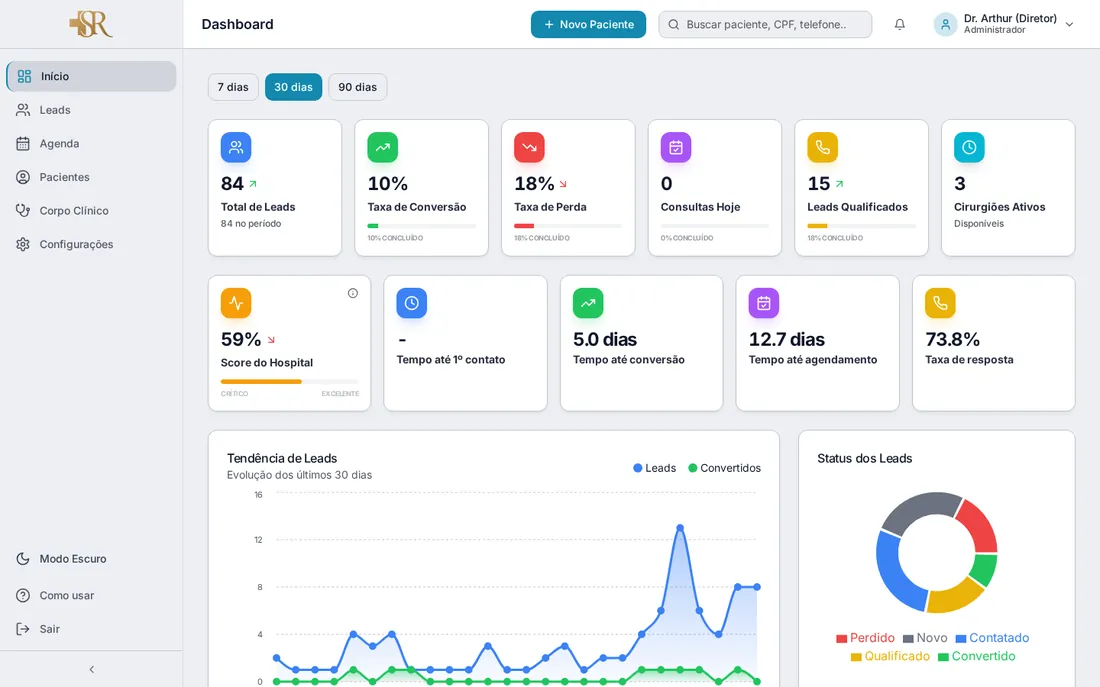
Task: Toggle Contatado in Status dos Leads legend
Action: pos(992,638)
